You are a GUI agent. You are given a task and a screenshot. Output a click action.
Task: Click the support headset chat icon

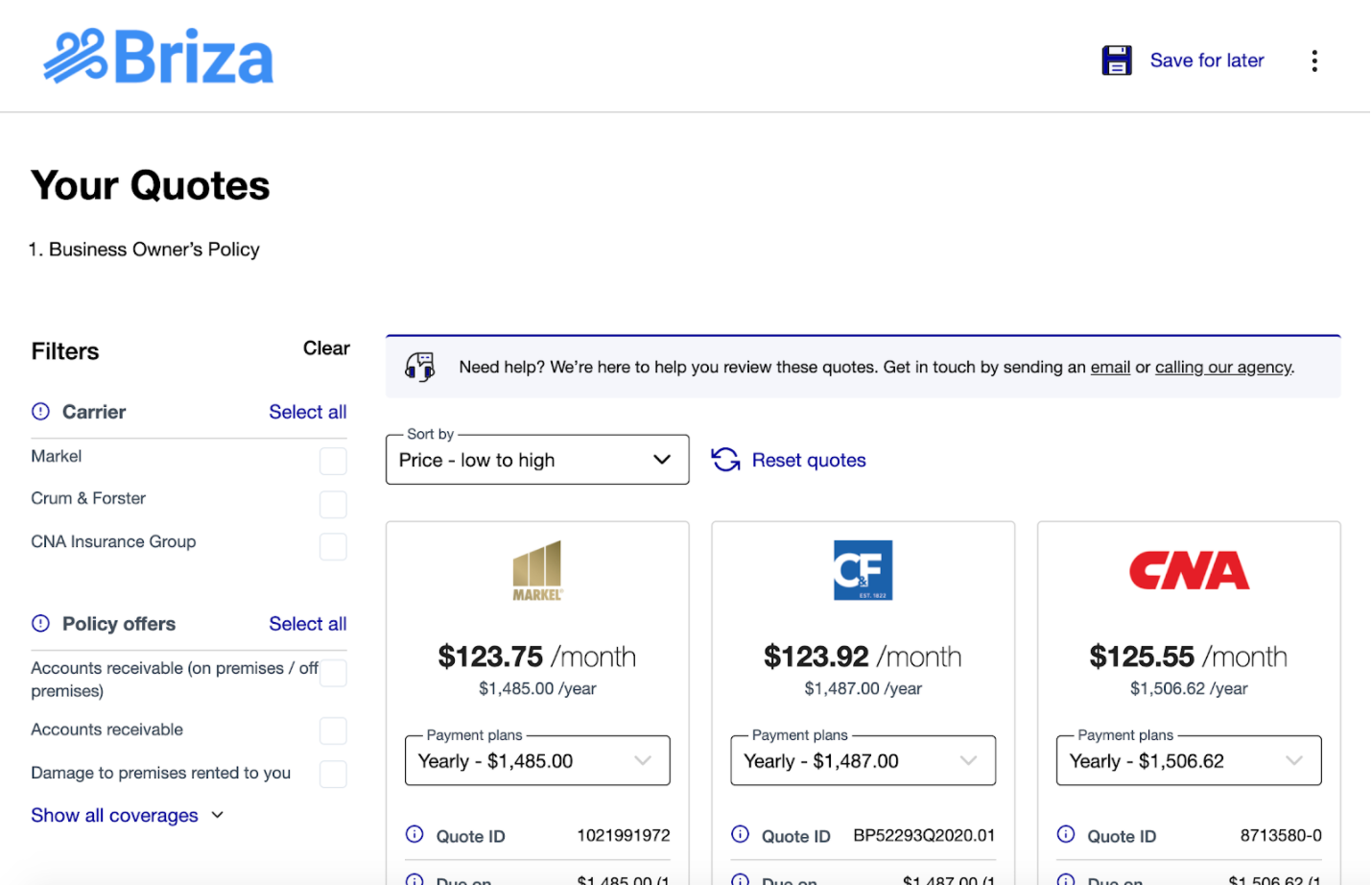pyautogui.click(x=420, y=367)
